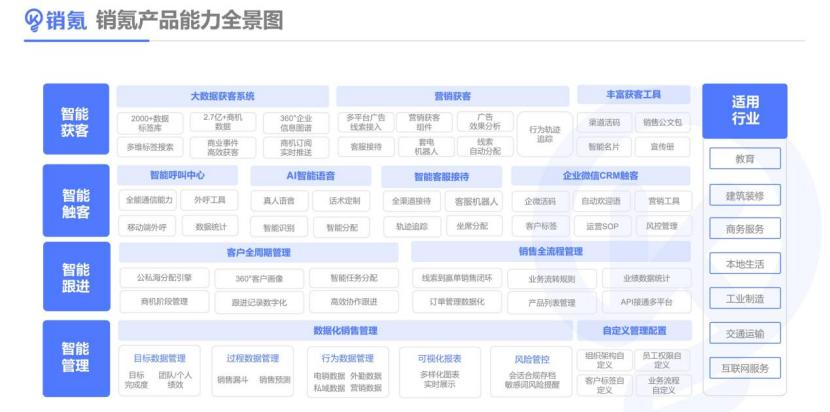Select the 跟进记录数字化 cell
This screenshot has width=830, height=412.
point(259,302)
